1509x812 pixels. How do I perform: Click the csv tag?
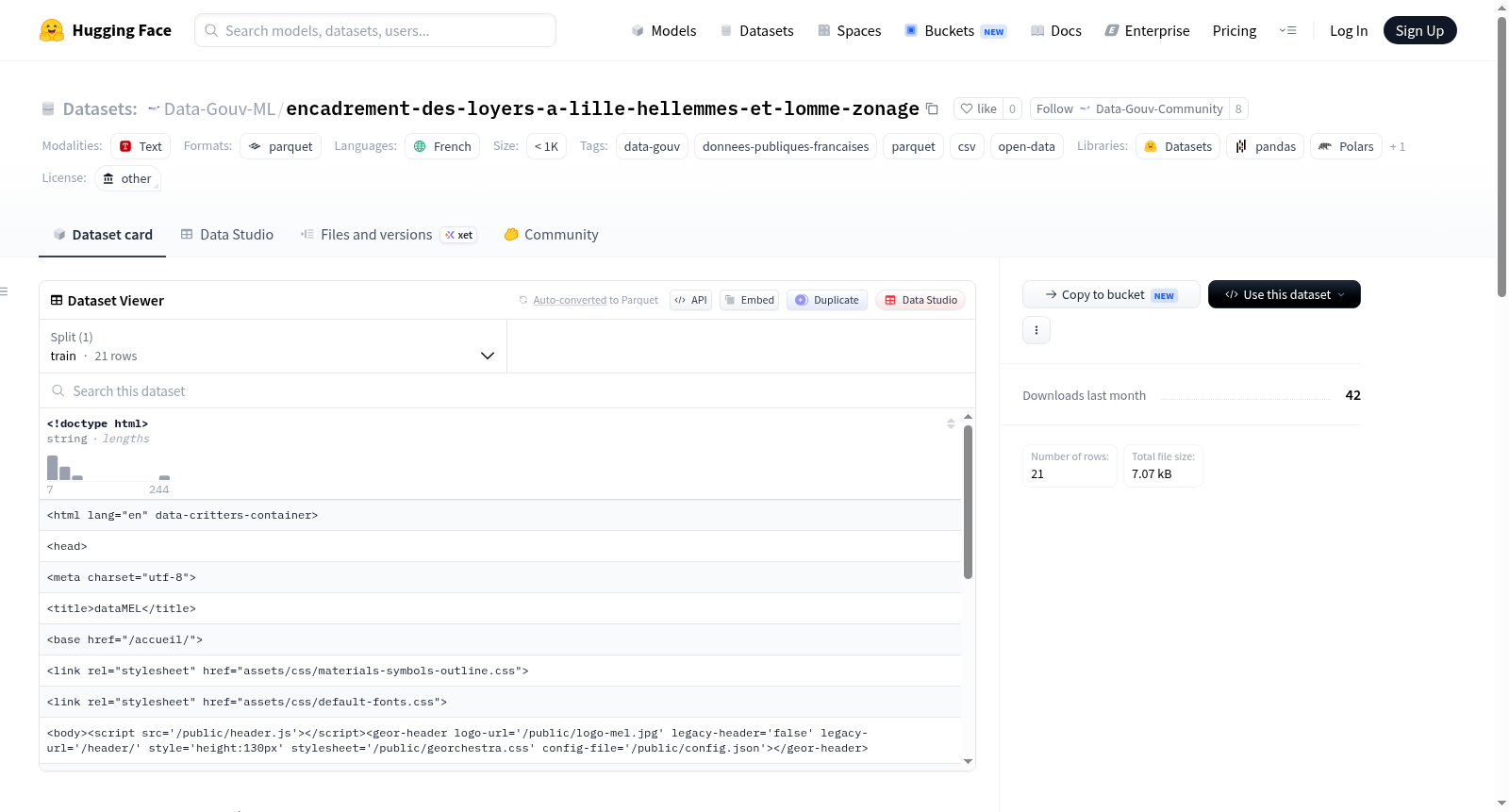point(967,146)
